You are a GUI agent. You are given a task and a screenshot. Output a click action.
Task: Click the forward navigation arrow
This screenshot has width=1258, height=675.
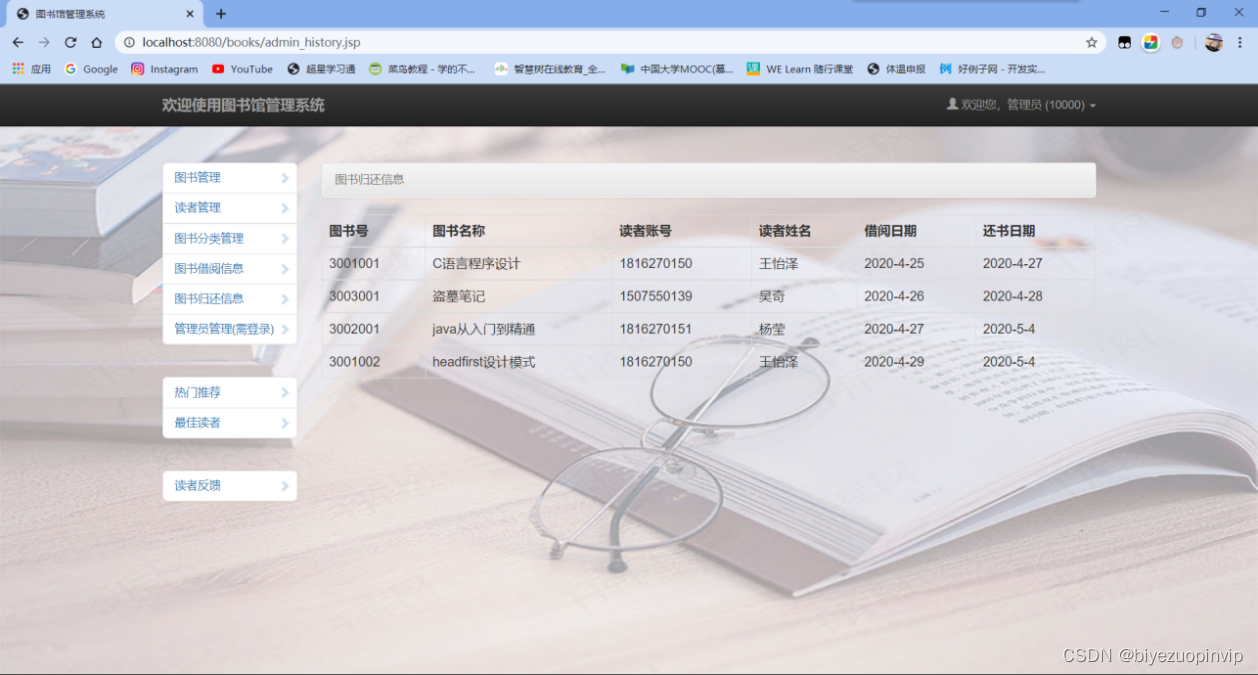[x=44, y=43]
